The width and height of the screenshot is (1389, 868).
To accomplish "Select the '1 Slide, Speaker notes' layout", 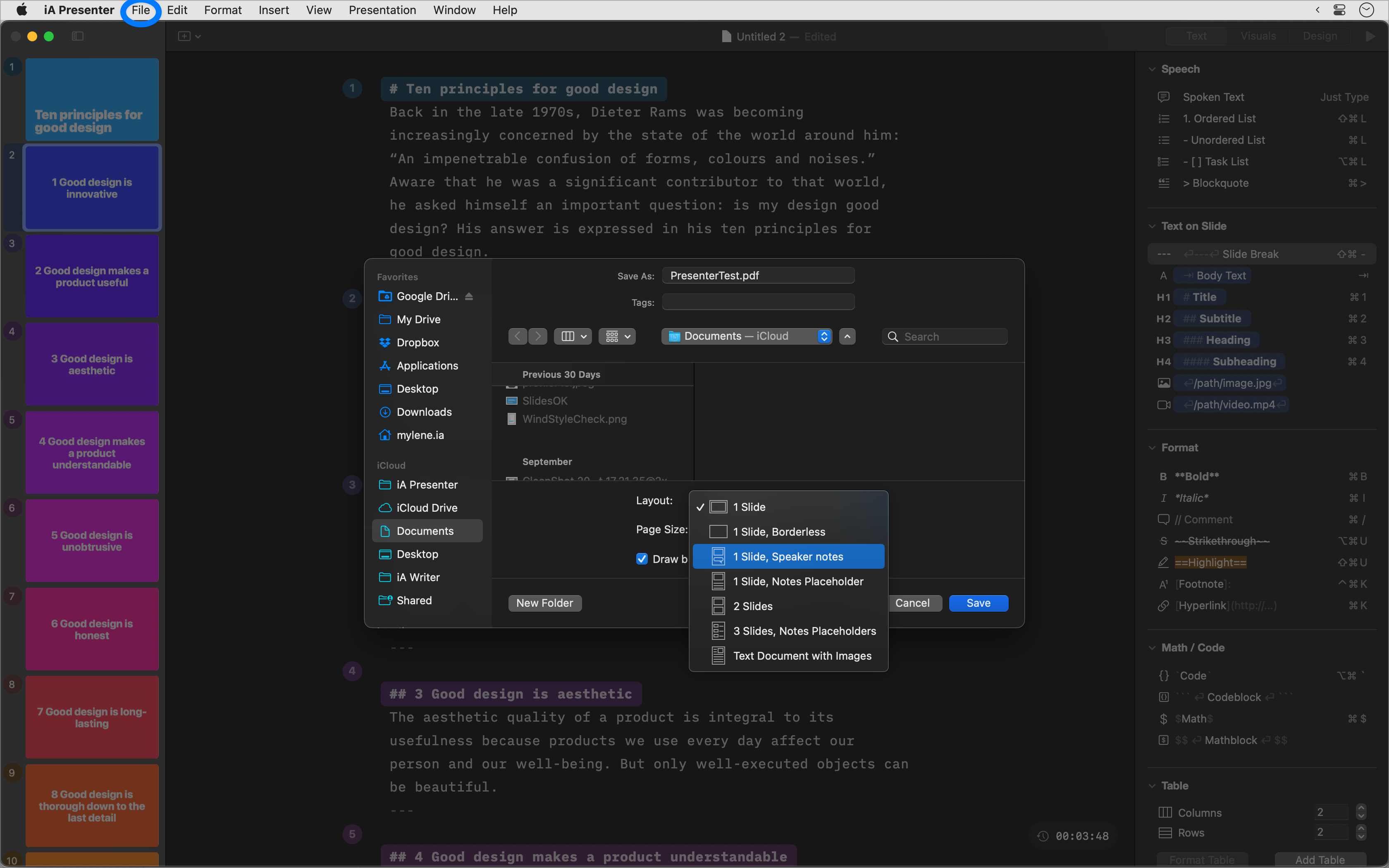I will (x=788, y=556).
